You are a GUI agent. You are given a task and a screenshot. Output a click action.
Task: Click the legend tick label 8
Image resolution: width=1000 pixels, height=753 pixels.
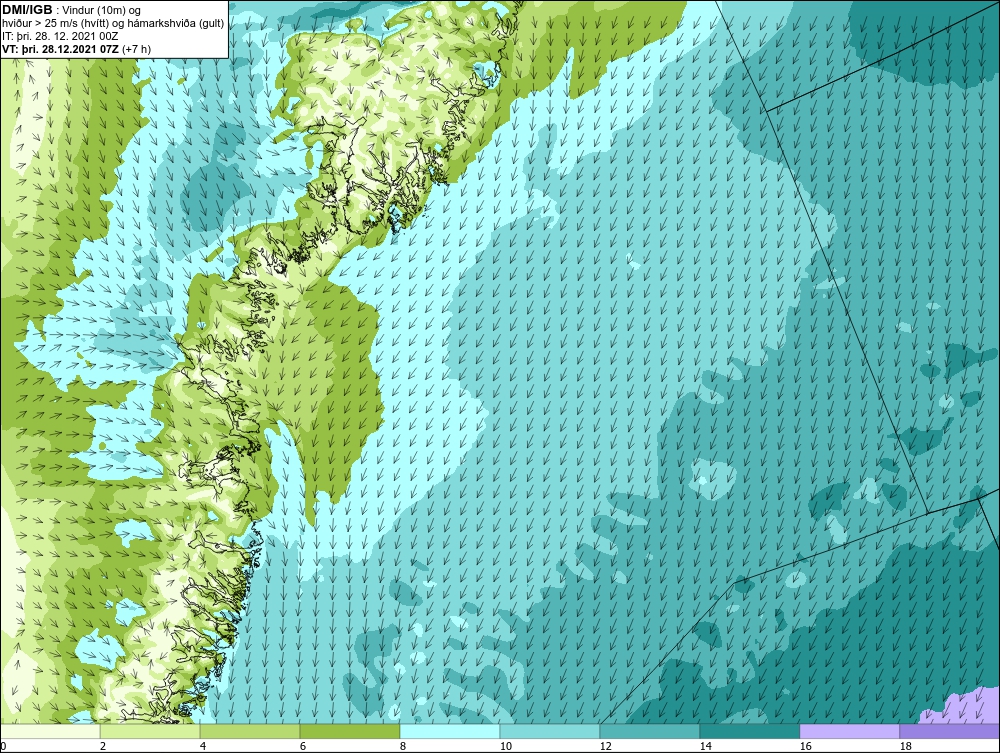click(x=402, y=746)
